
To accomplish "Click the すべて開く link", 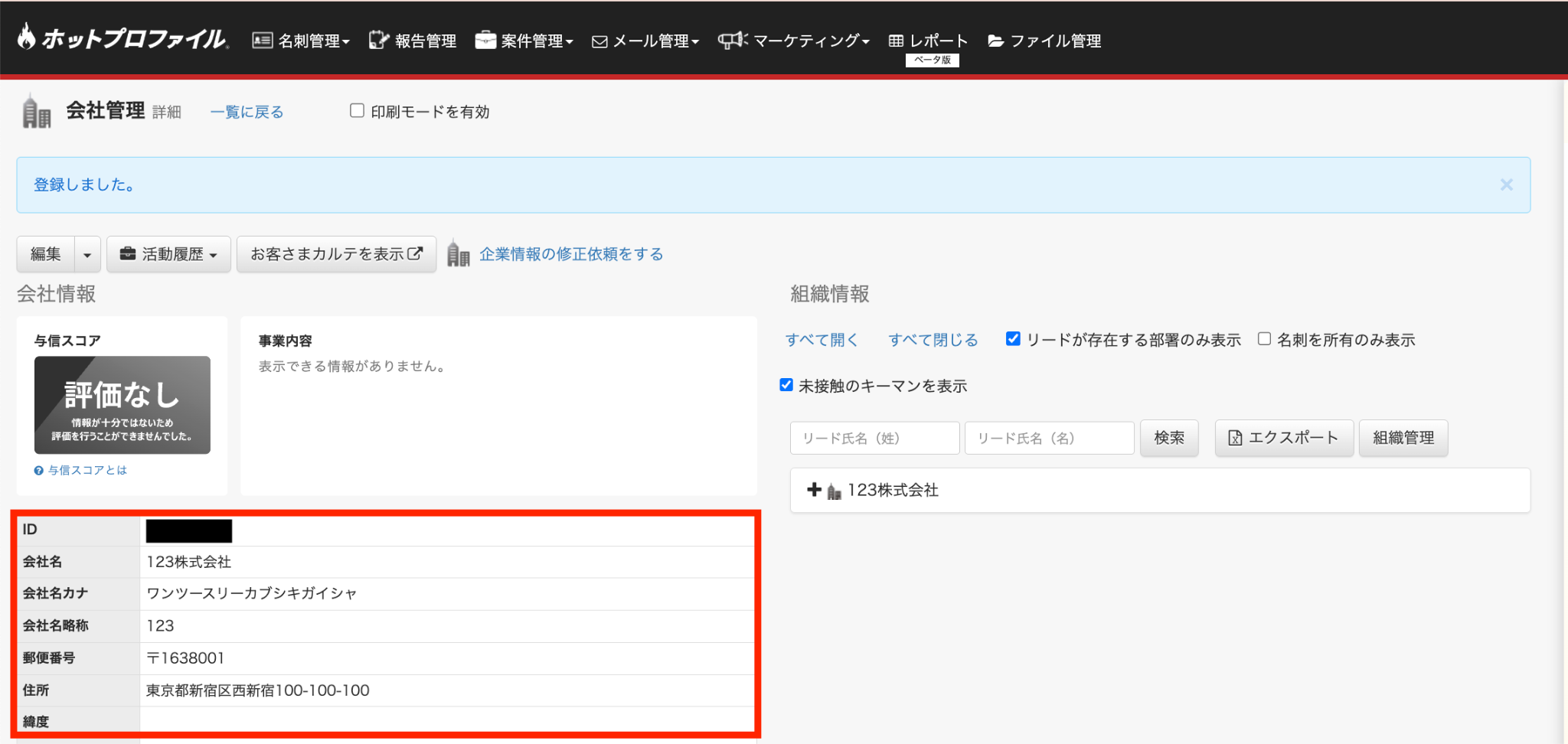I will [x=822, y=340].
